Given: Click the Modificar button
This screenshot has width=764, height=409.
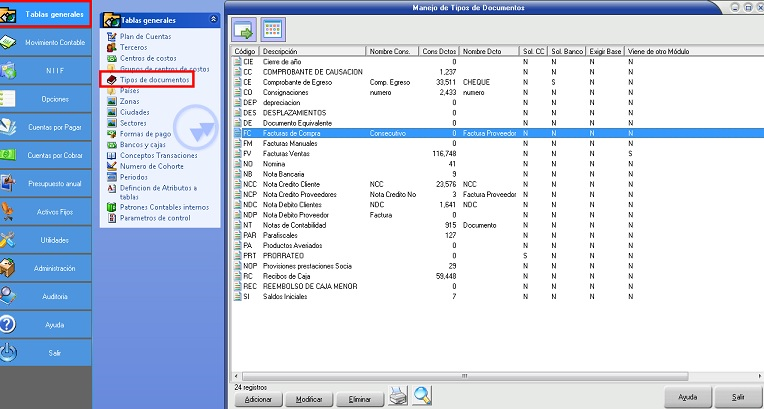Looking at the screenshot, I should [307, 397].
